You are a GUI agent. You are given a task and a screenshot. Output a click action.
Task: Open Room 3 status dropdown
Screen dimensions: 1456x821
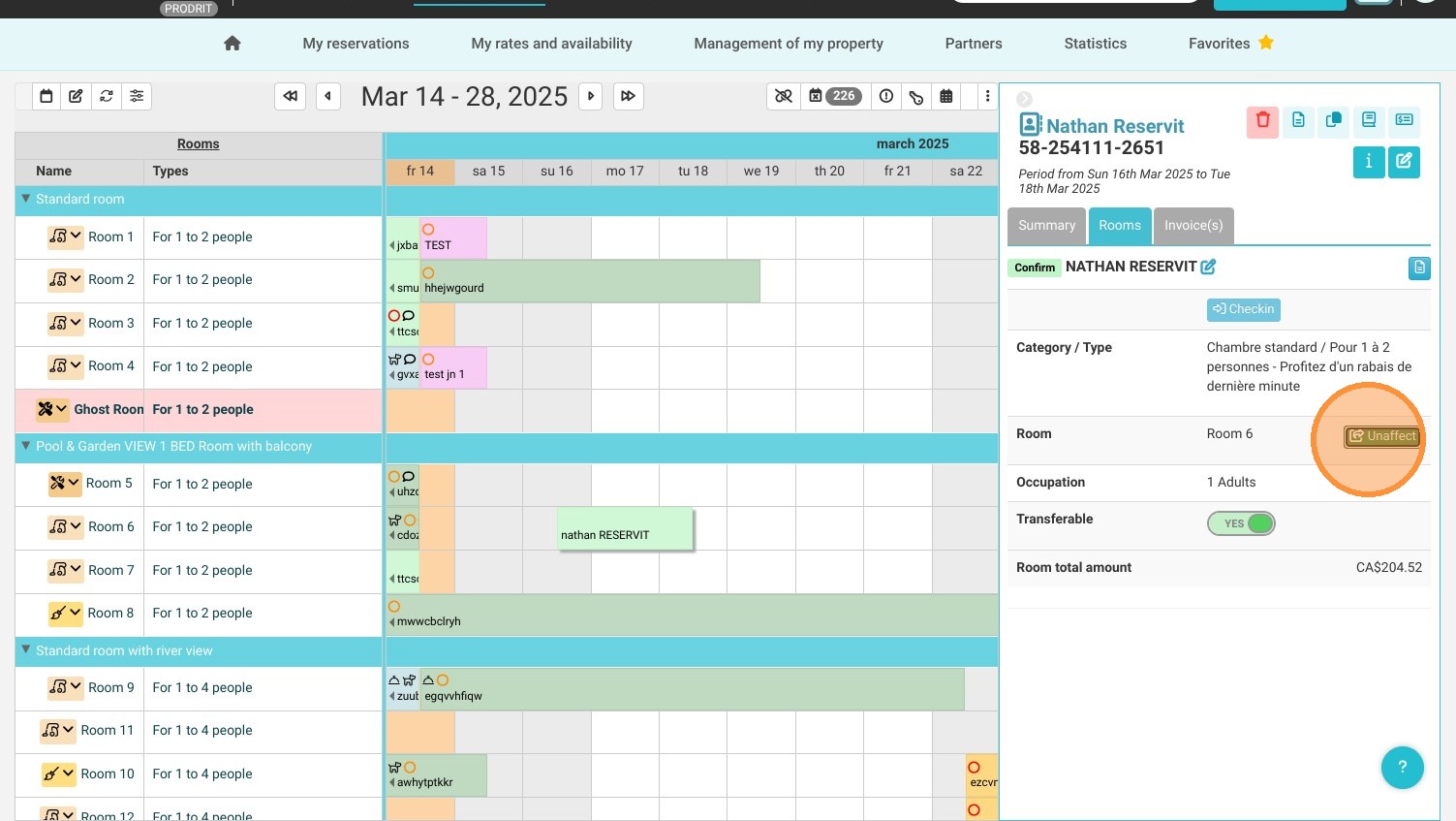click(65, 323)
